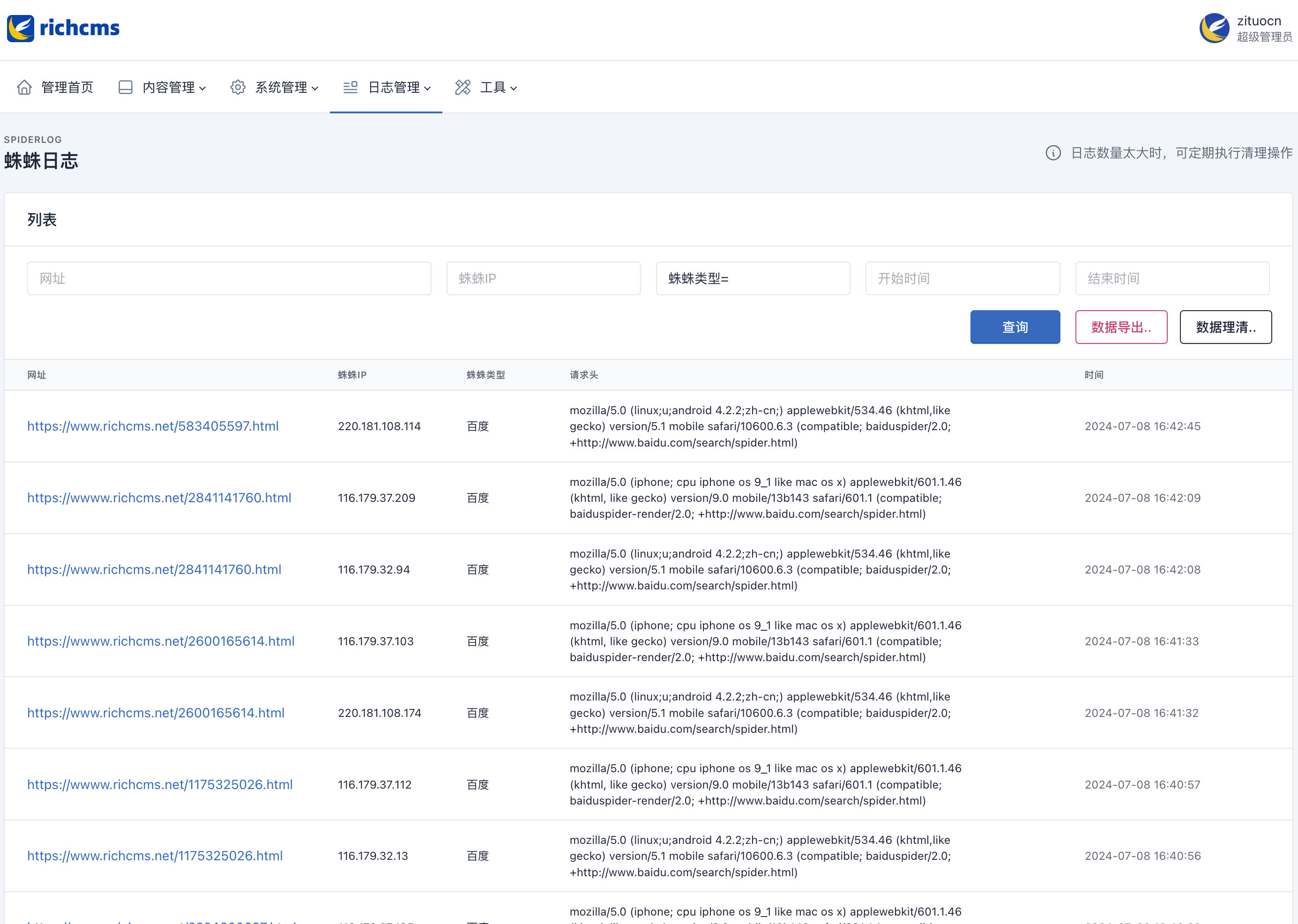This screenshot has height=924, width=1298.
Task: Click the zituocn username text
Action: (x=1259, y=21)
